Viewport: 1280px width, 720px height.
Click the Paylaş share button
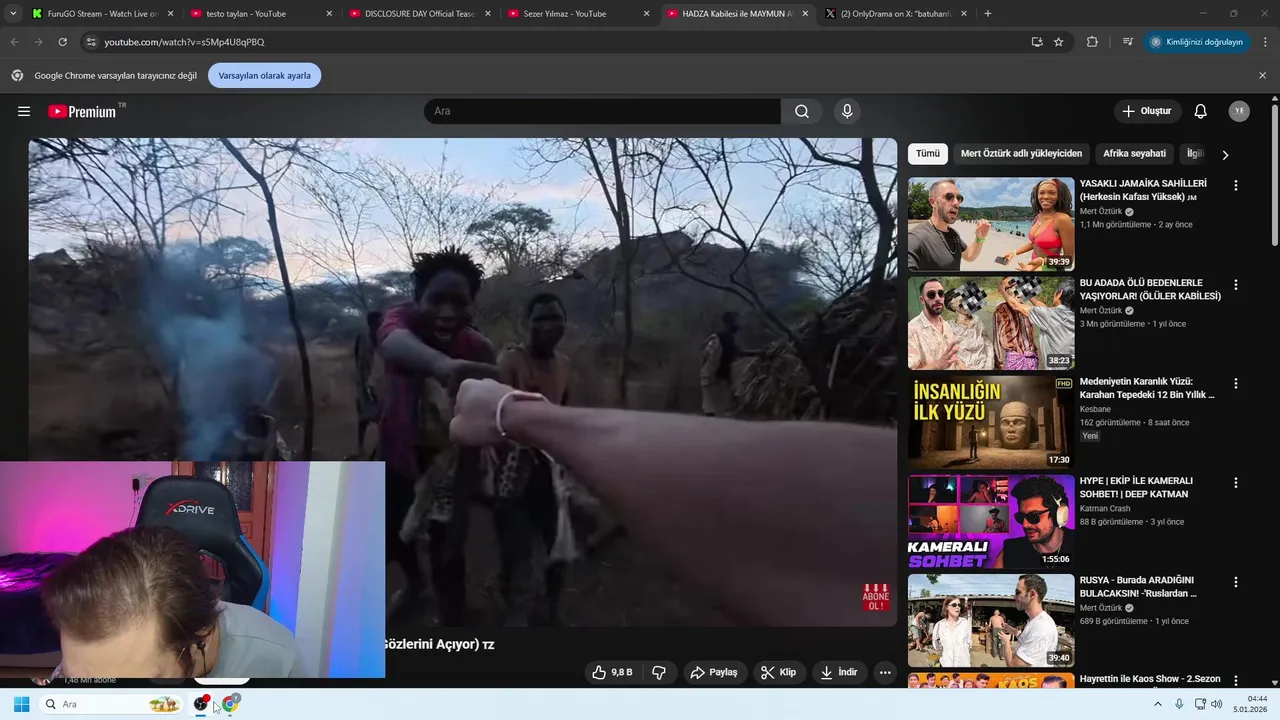(715, 672)
